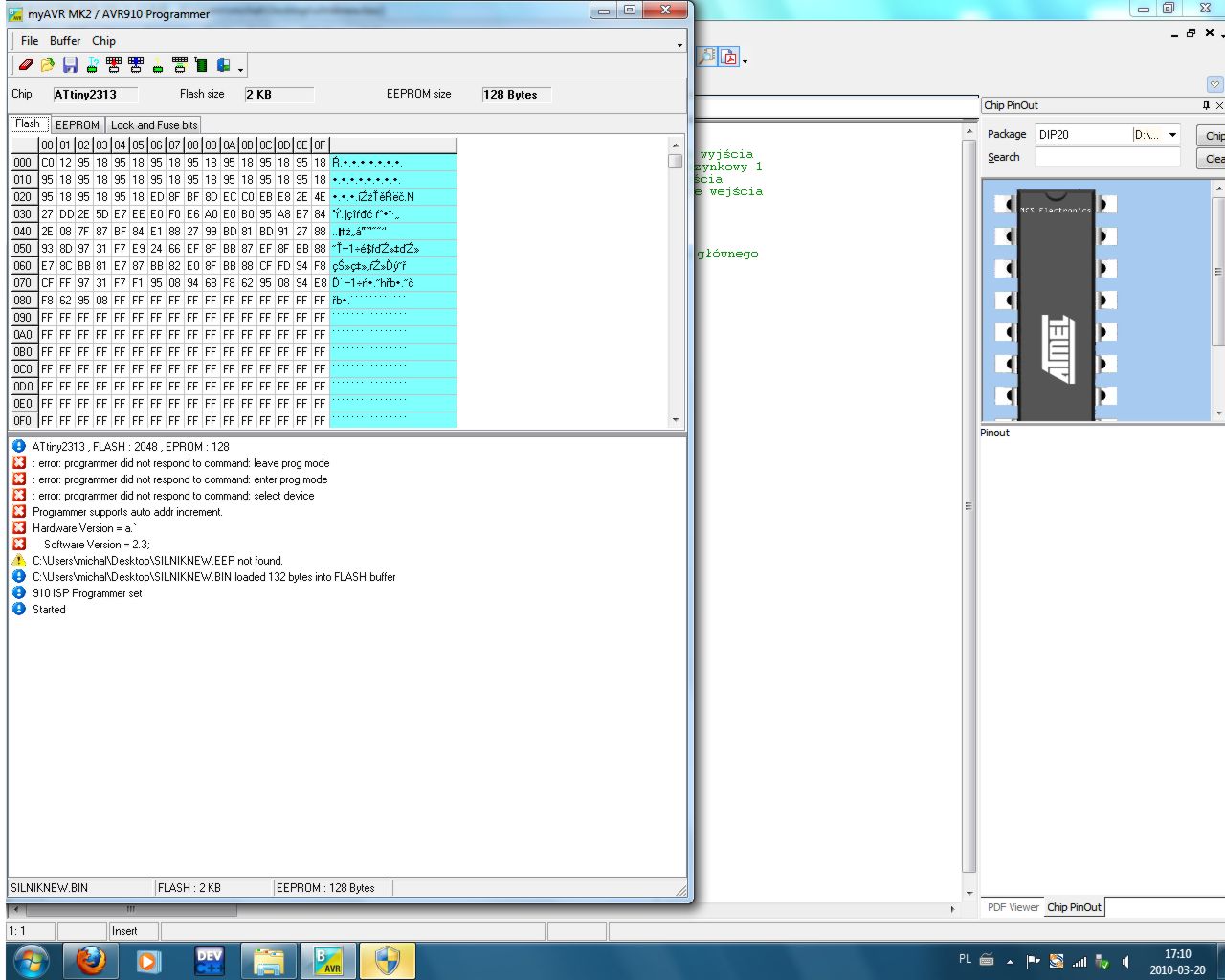1225x980 pixels.
Task: Open the Buffer menu
Action: (65, 41)
